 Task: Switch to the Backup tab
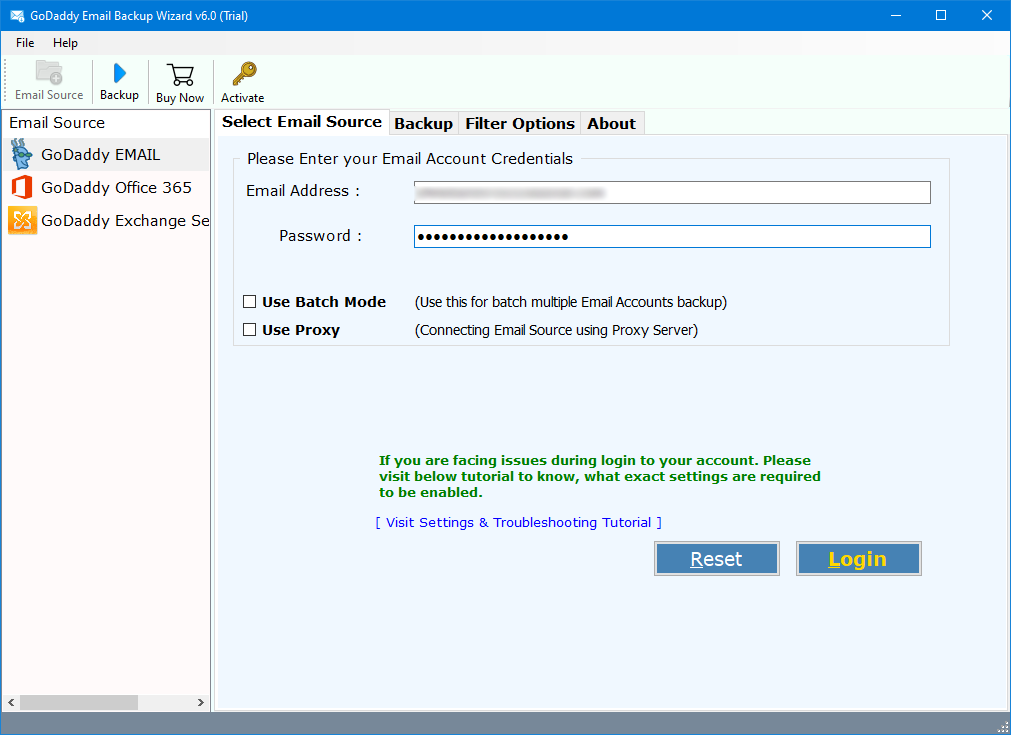[x=423, y=123]
